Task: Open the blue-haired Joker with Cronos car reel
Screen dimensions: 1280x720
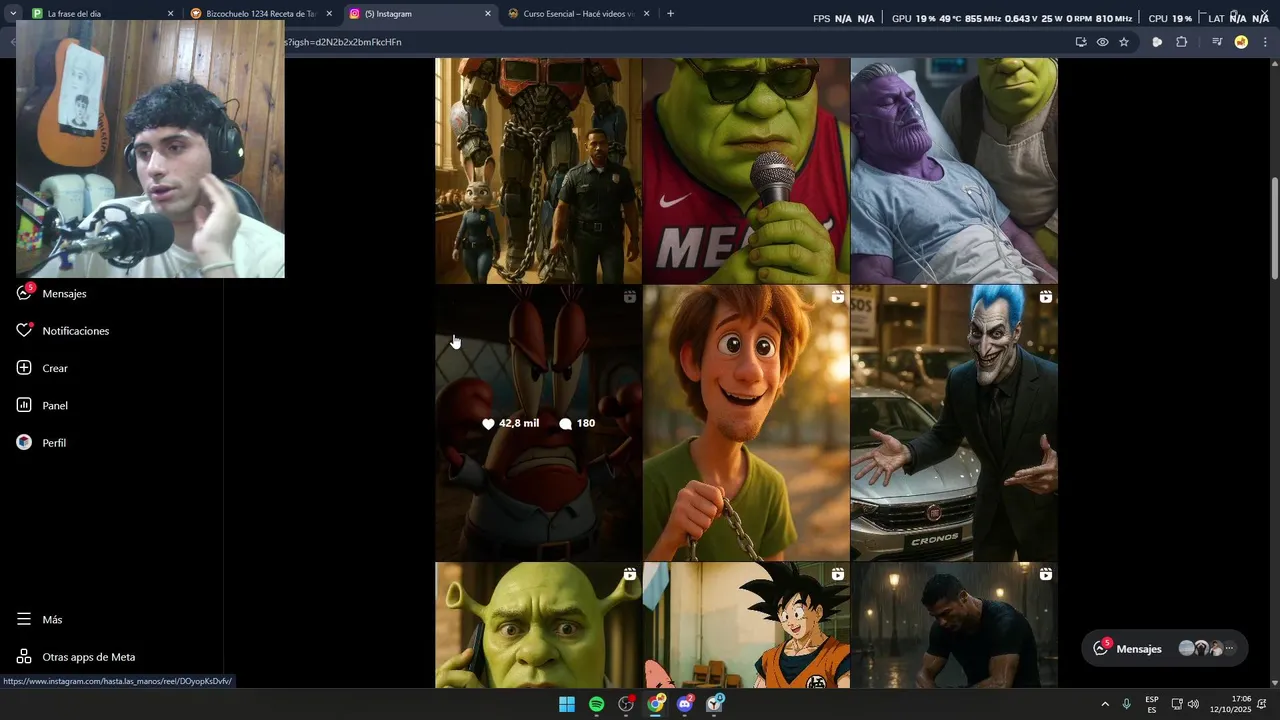Action: [954, 423]
